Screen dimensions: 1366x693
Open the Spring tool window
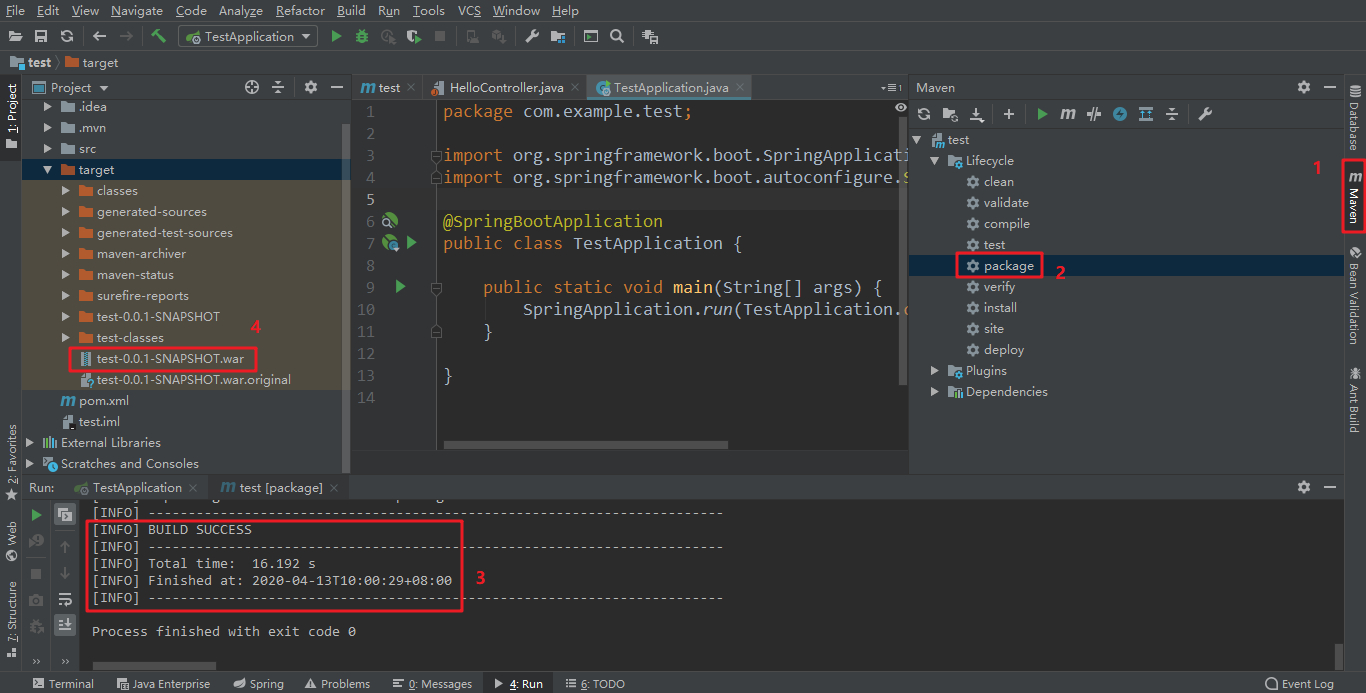tap(259, 684)
